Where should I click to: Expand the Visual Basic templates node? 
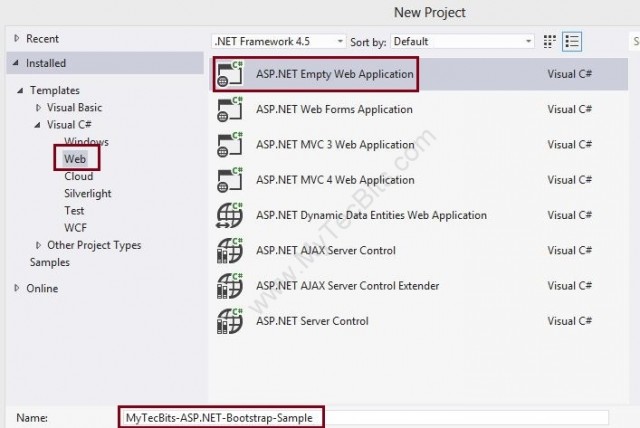point(39,108)
